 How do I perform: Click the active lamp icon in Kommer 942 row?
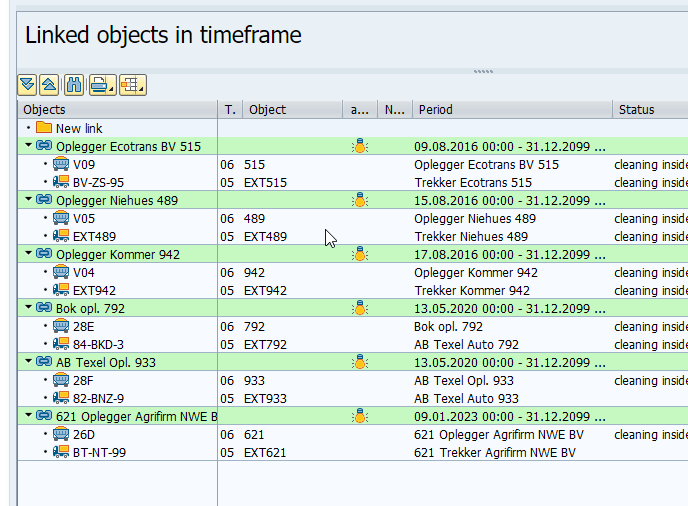pyautogui.click(x=360, y=254)
